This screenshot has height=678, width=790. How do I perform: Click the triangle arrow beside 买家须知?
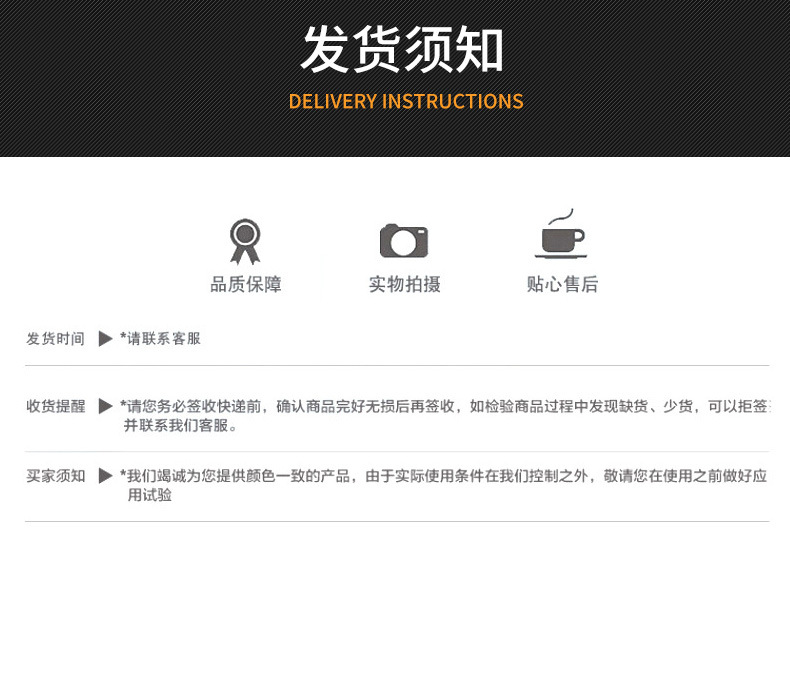click(x=105, y=476)
